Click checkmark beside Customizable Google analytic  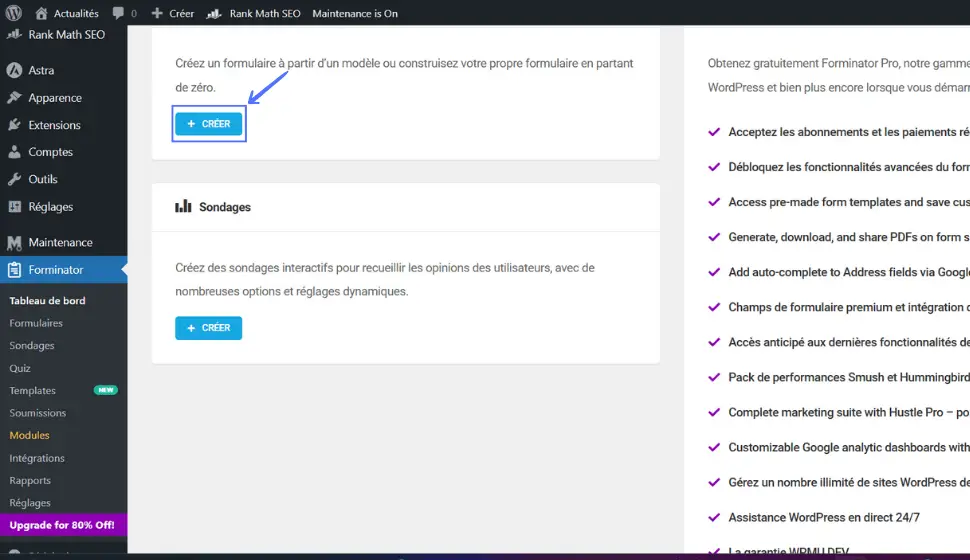[x=714, y=447]
